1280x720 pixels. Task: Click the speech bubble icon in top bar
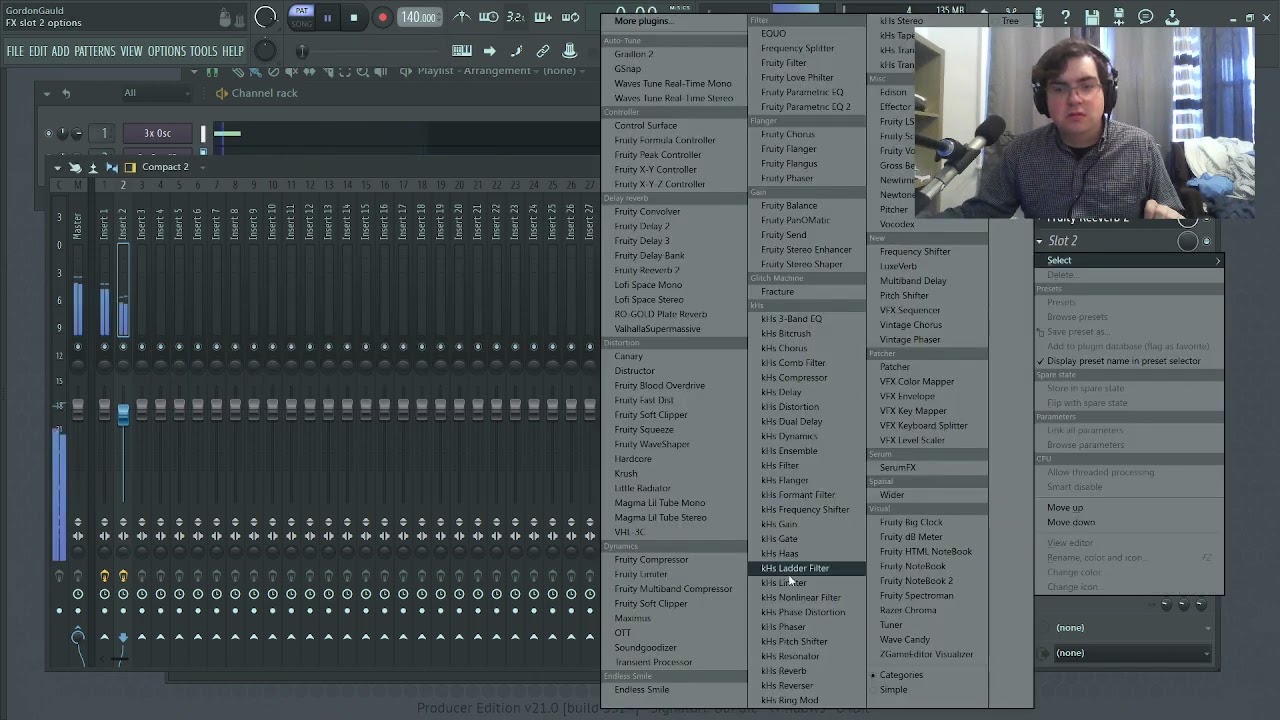tap(1146, 17)
